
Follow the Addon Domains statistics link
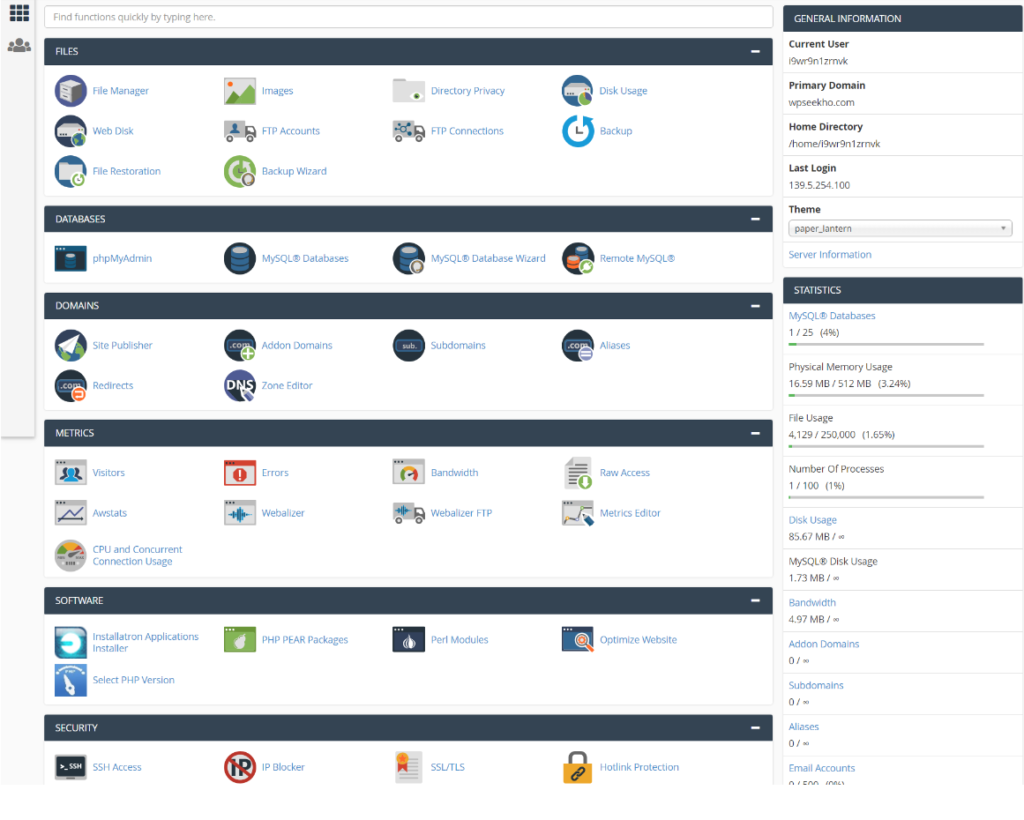tap(824, 644)
